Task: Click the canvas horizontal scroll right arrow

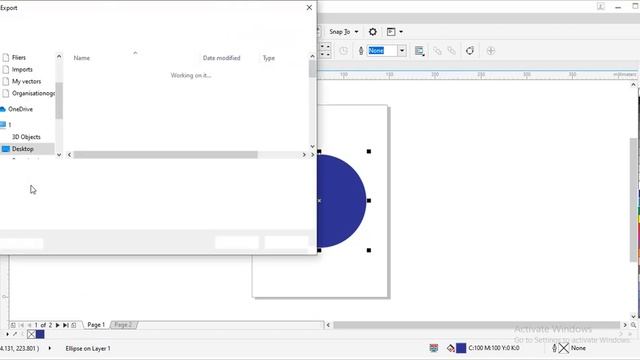Action: click(625, 325)
